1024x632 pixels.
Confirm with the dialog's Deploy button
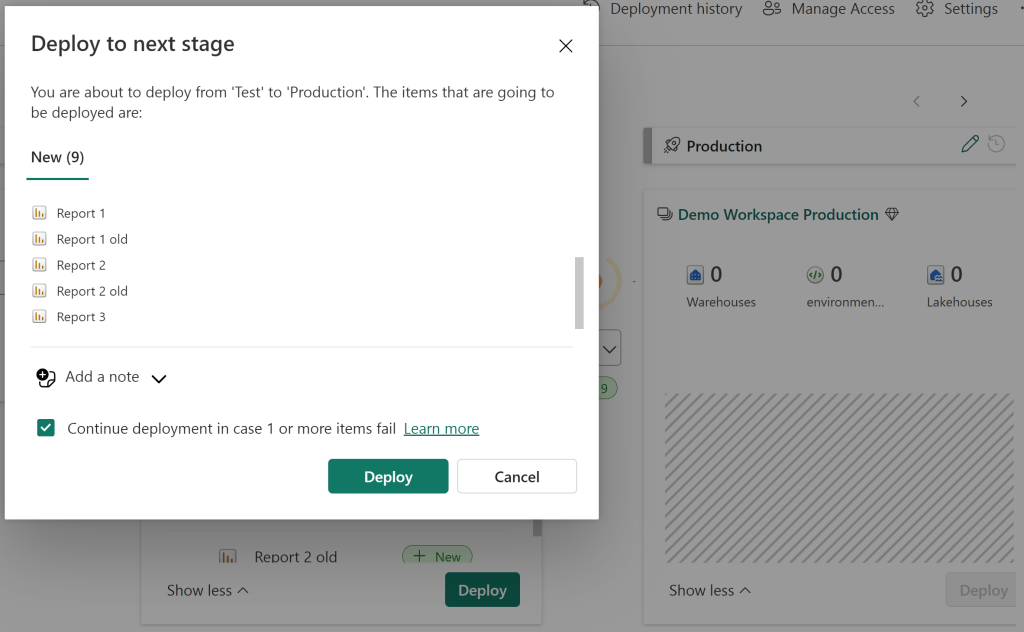pyautogui.click(x=388, y=477)
